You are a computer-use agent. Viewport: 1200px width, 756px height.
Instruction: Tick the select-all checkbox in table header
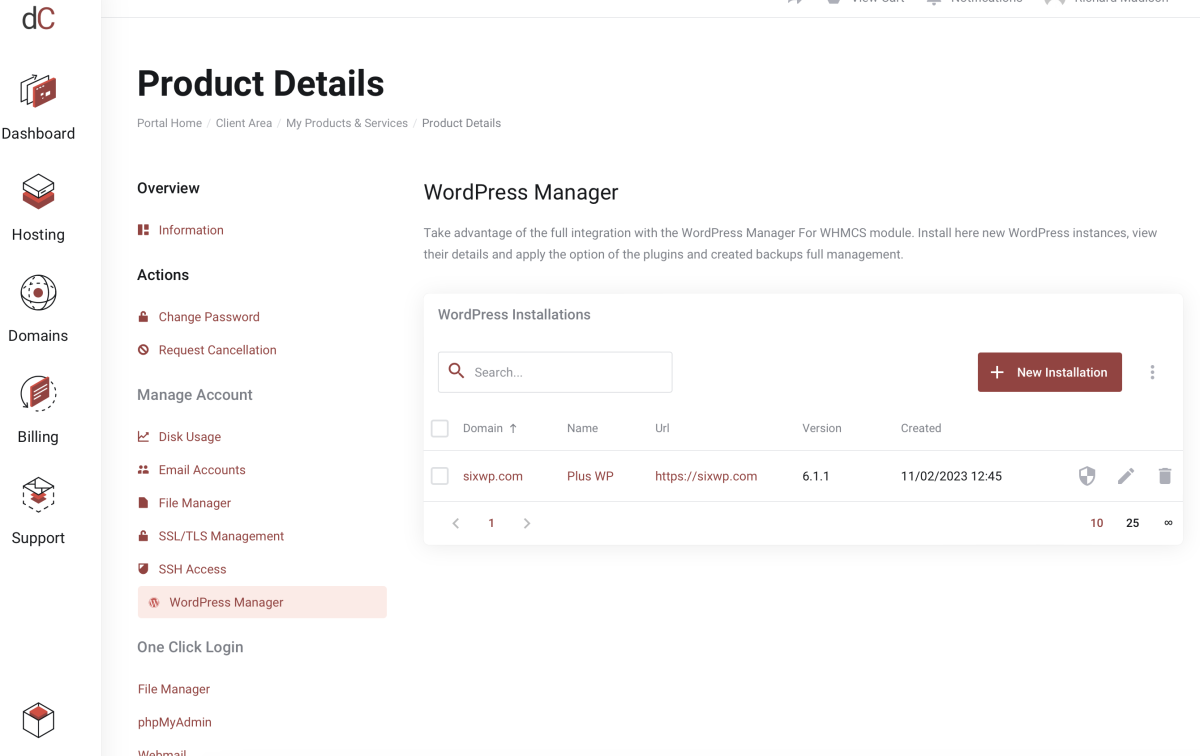pyautogui.click(x=440, y=428)
